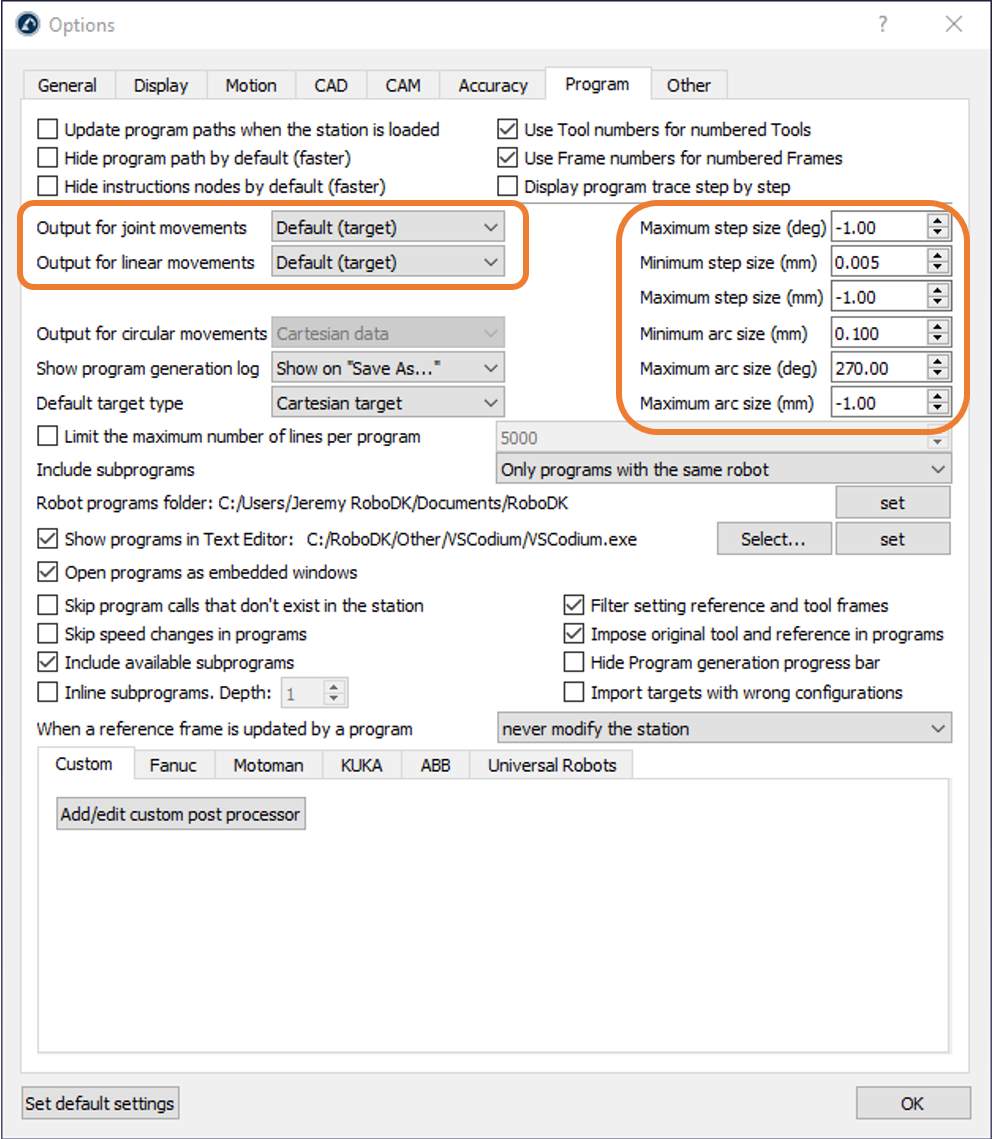Viewport: 994px width, 1139px height.
Task: Decrease Minimum step size (mm) with down arrow
Action: pos(938,269)
